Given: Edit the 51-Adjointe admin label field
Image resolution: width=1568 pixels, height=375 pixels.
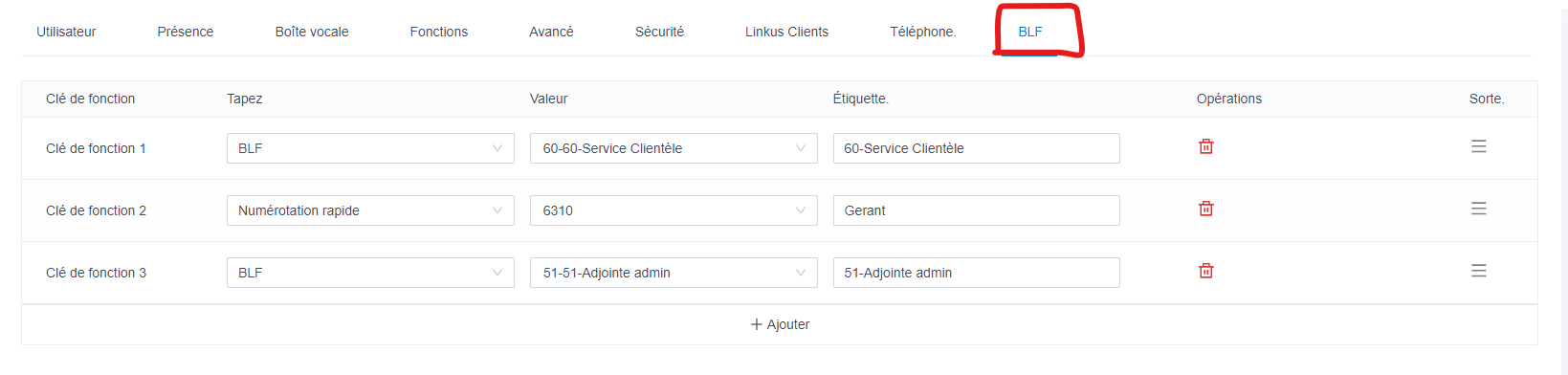Looking at the screenshot, I should pos(977,273).
